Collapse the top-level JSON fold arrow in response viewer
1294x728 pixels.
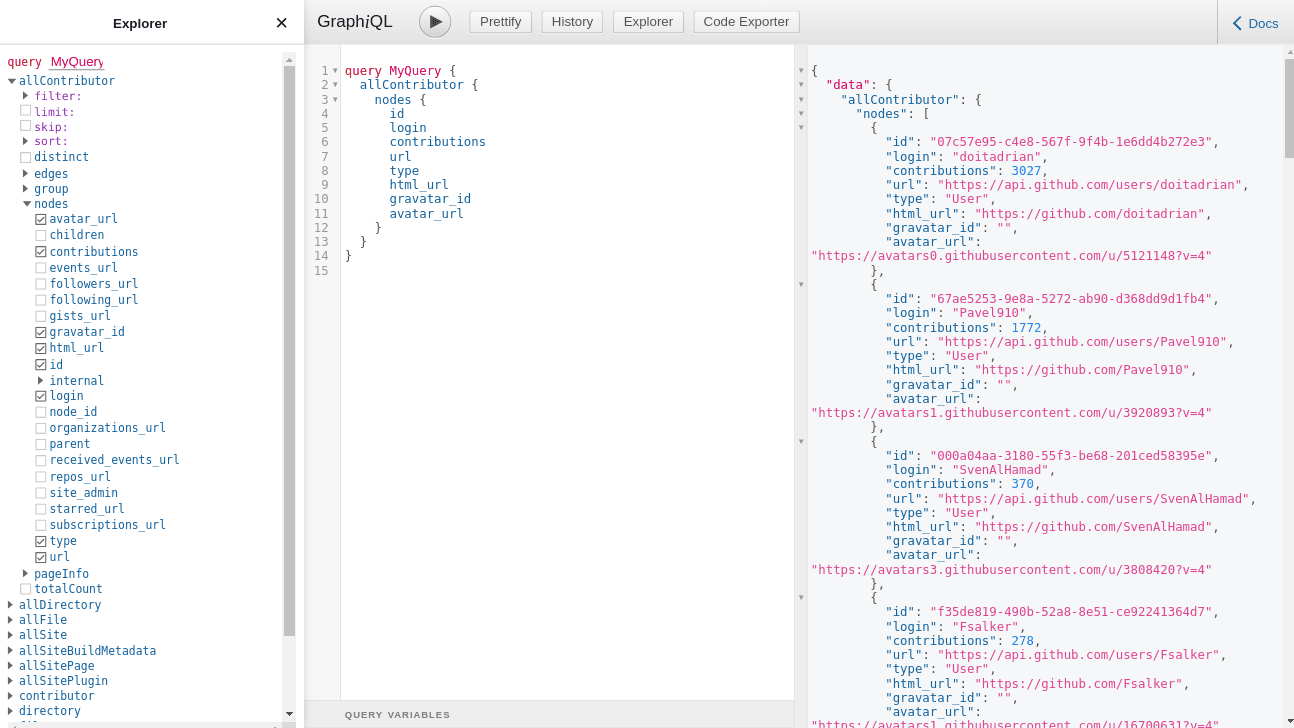[x=800, y=70]
